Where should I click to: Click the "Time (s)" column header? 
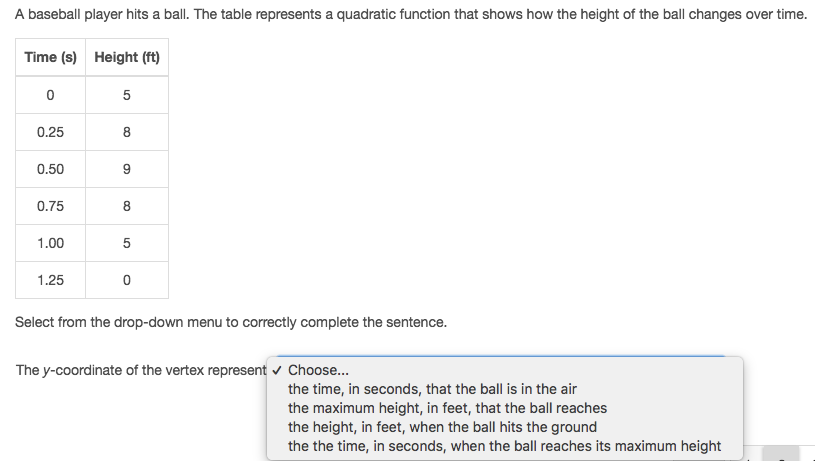click(50, 57)
